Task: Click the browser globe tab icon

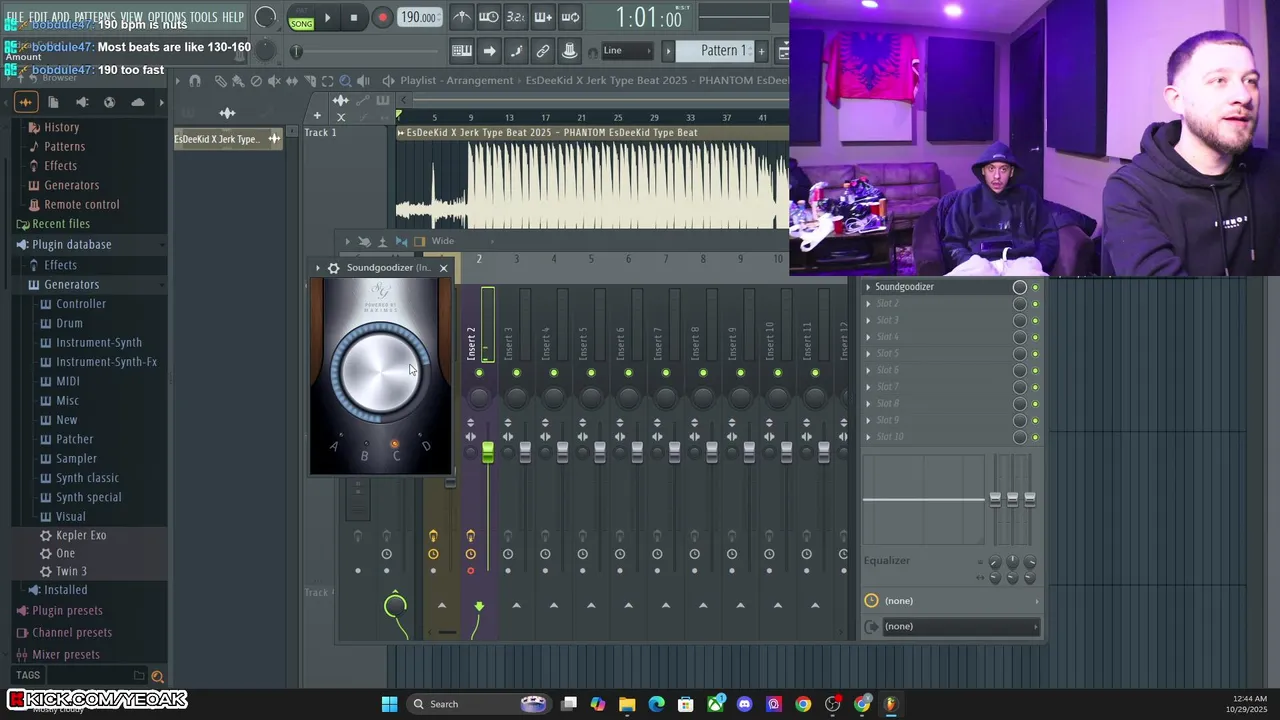Action: coord(110,102)
